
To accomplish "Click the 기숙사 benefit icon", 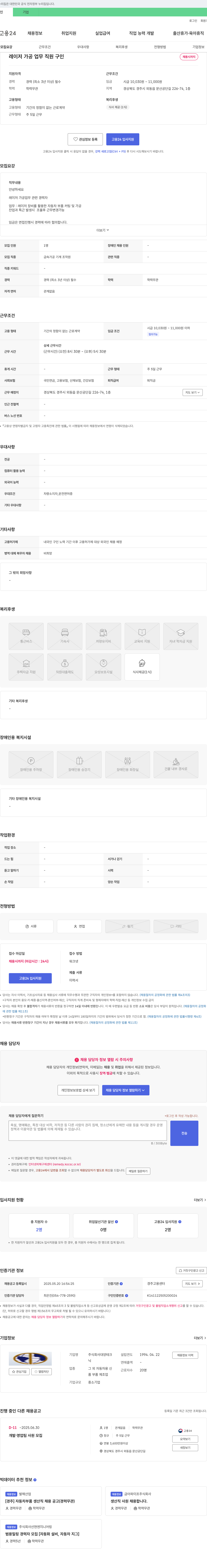I will coord(65,636).
